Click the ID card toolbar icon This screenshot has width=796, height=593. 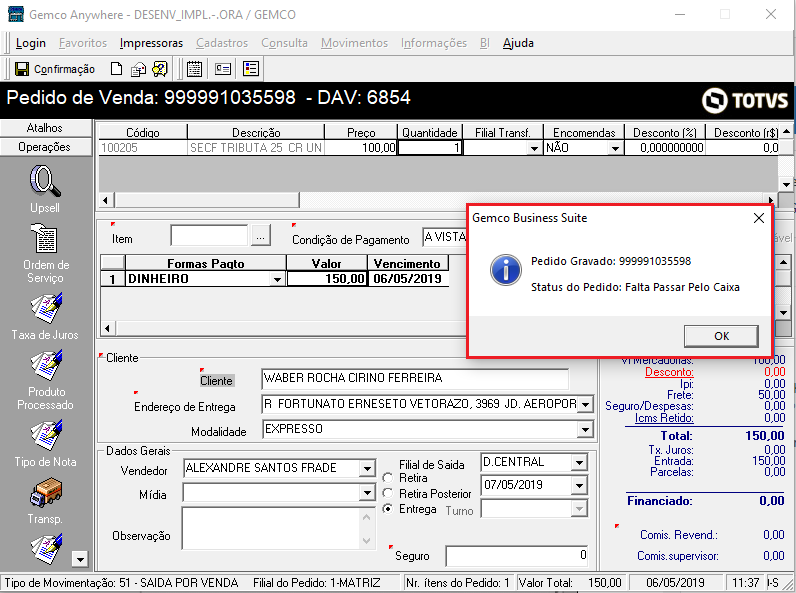[223, 69]
